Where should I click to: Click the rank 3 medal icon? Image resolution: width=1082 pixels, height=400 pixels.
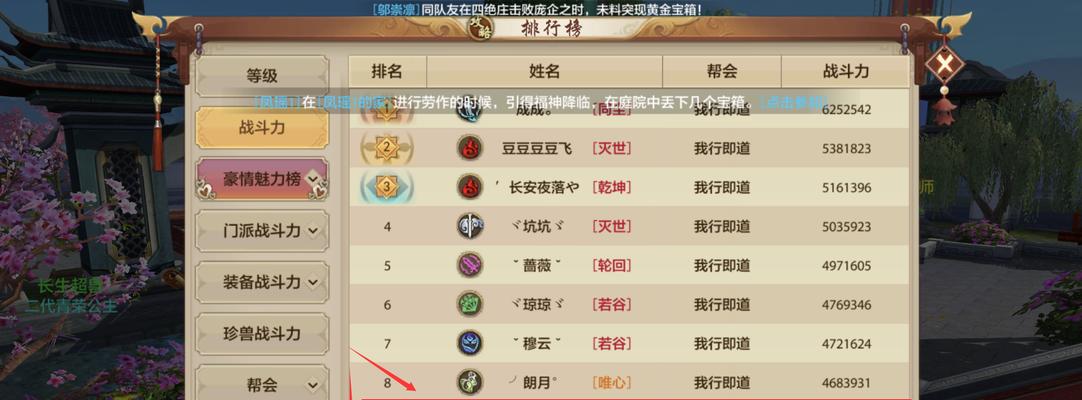(386, 187)
